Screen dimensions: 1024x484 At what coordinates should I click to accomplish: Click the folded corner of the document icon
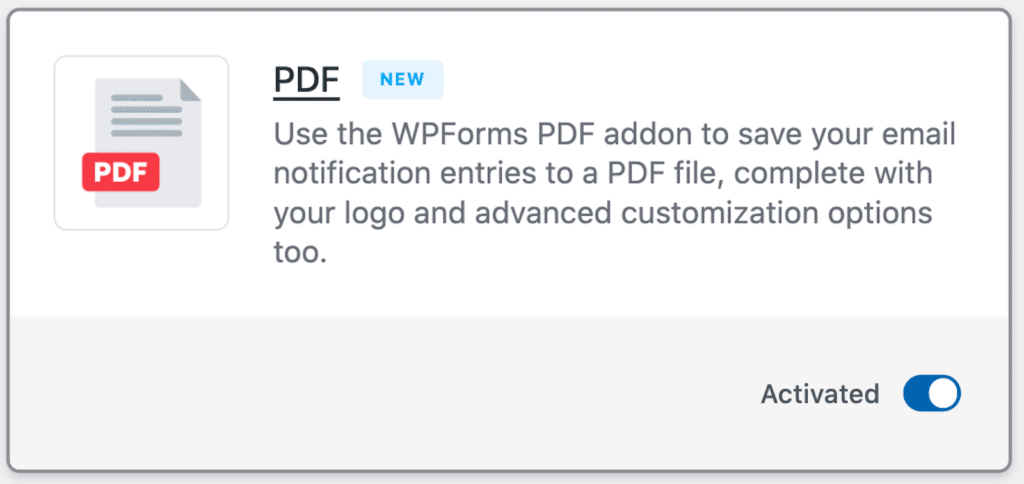191,89
